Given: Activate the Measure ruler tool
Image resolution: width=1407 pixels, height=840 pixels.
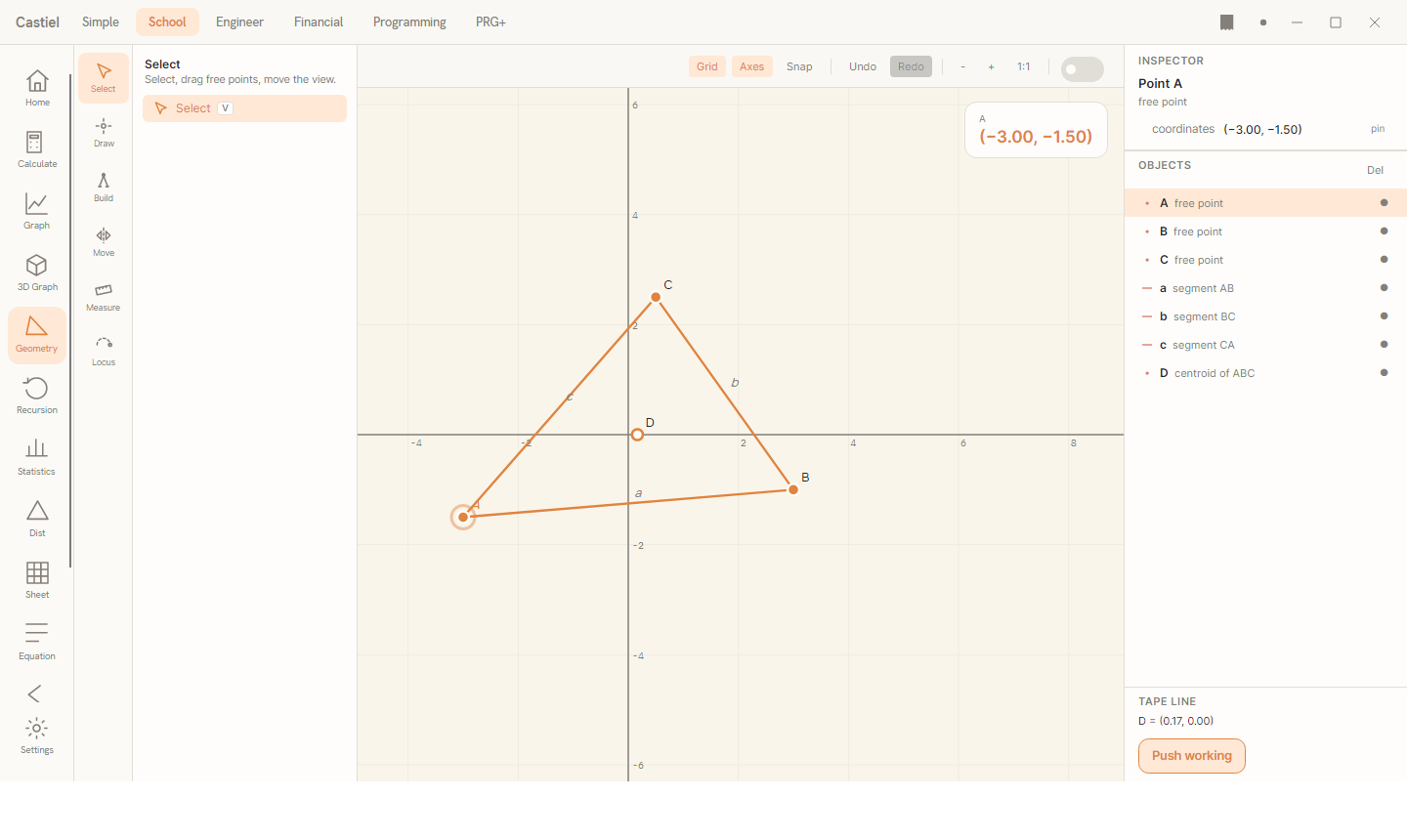Looking at the screenshot, I should [x=104, y=297].
